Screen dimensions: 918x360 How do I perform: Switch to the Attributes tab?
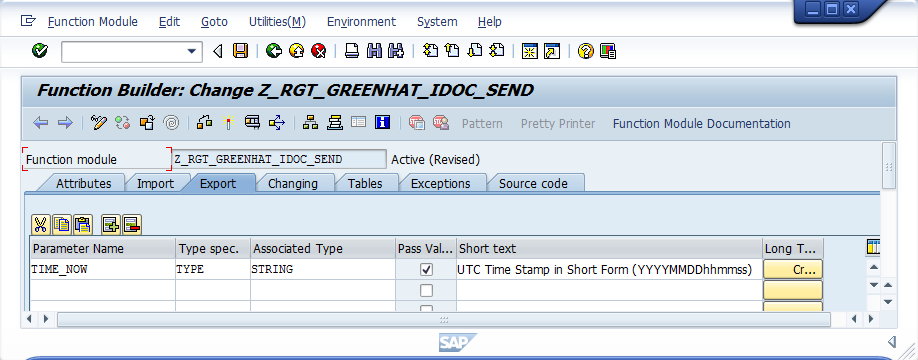tap(84, 183)
